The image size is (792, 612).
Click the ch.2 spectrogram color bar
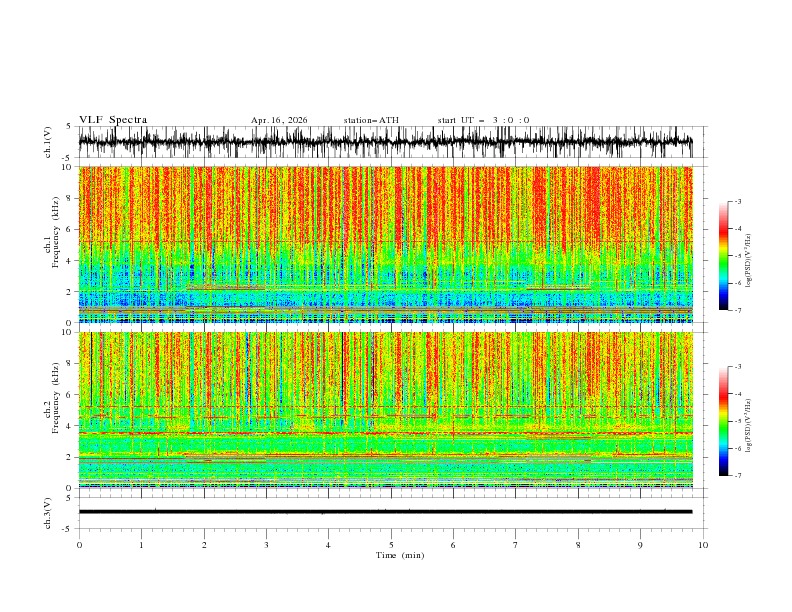(x=723, y=421)
